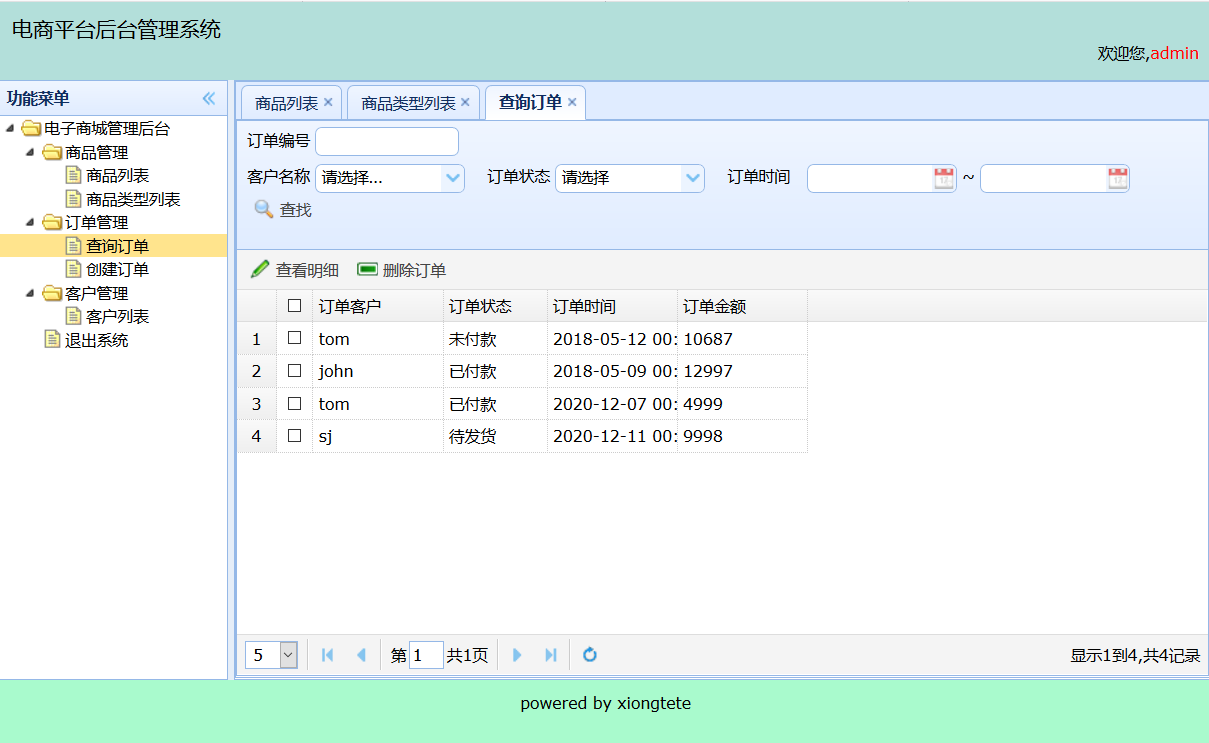Select cell with amount 12997
Screen dimensions: 1209x743
[x=742, y=371]
